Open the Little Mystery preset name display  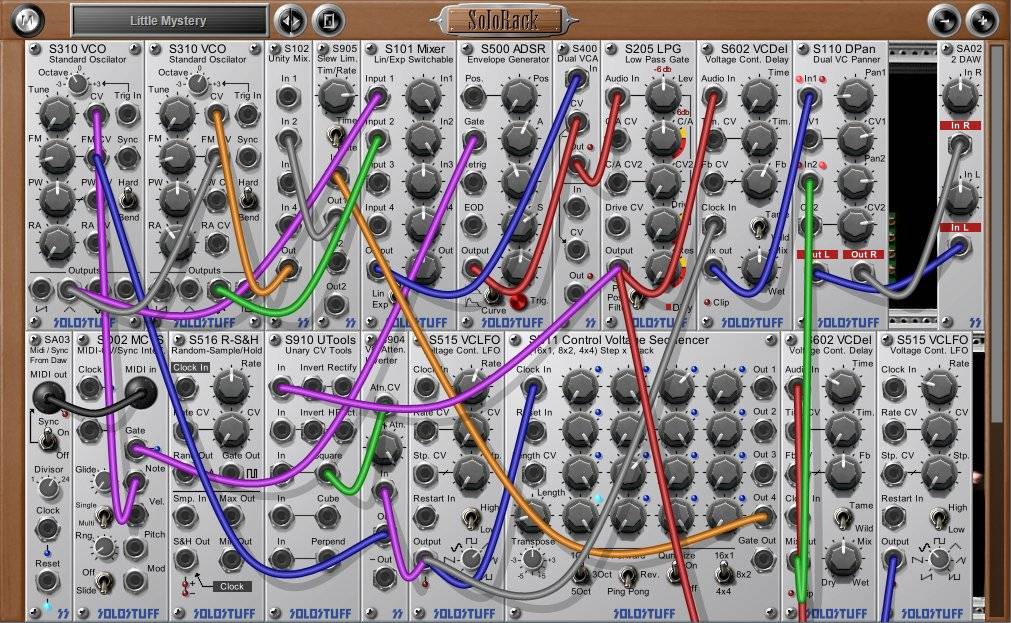169,20
